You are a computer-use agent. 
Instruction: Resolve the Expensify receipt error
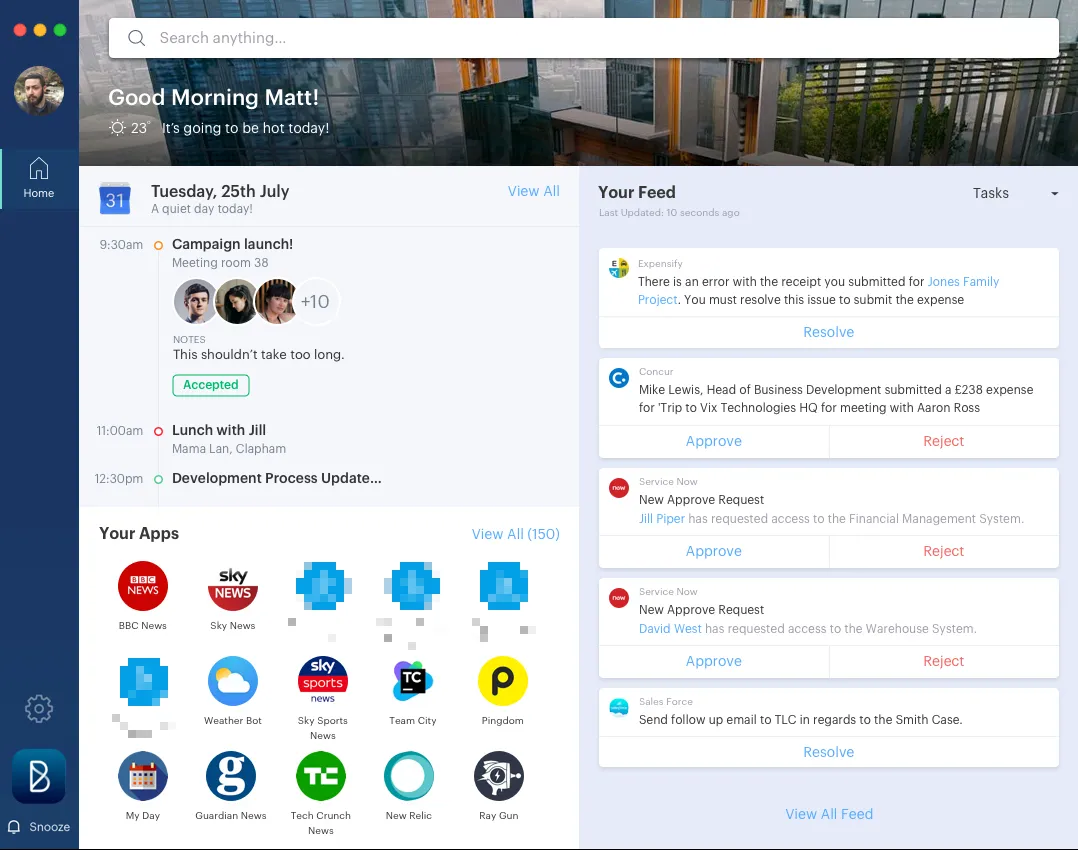coord(828,331)
